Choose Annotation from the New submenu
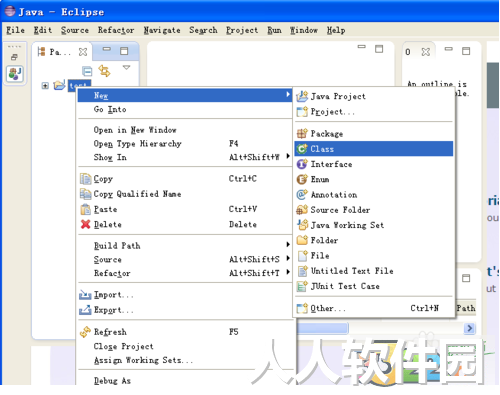 pos(373,195)
